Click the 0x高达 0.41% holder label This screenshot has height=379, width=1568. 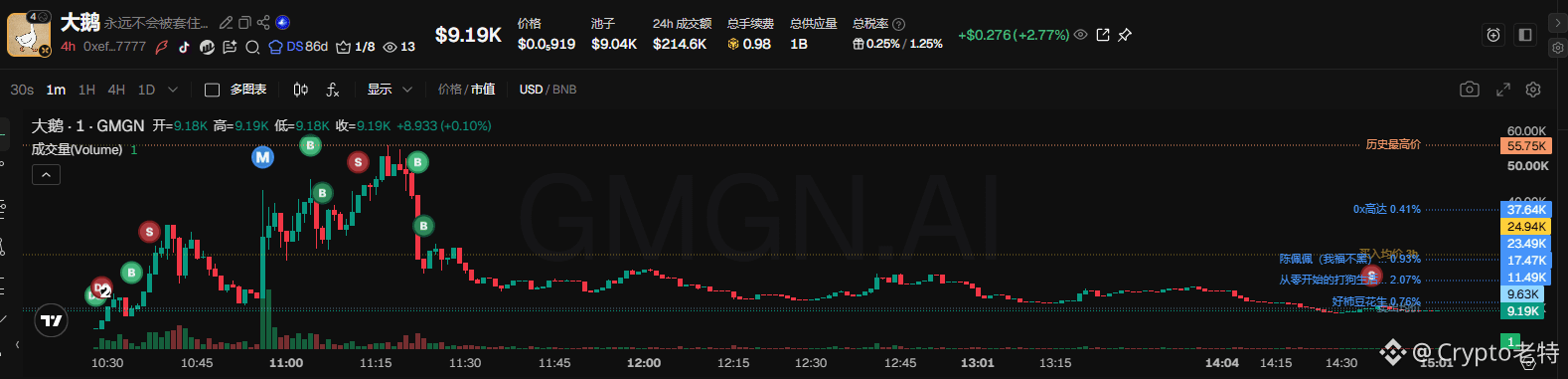tap(1386, 209)
